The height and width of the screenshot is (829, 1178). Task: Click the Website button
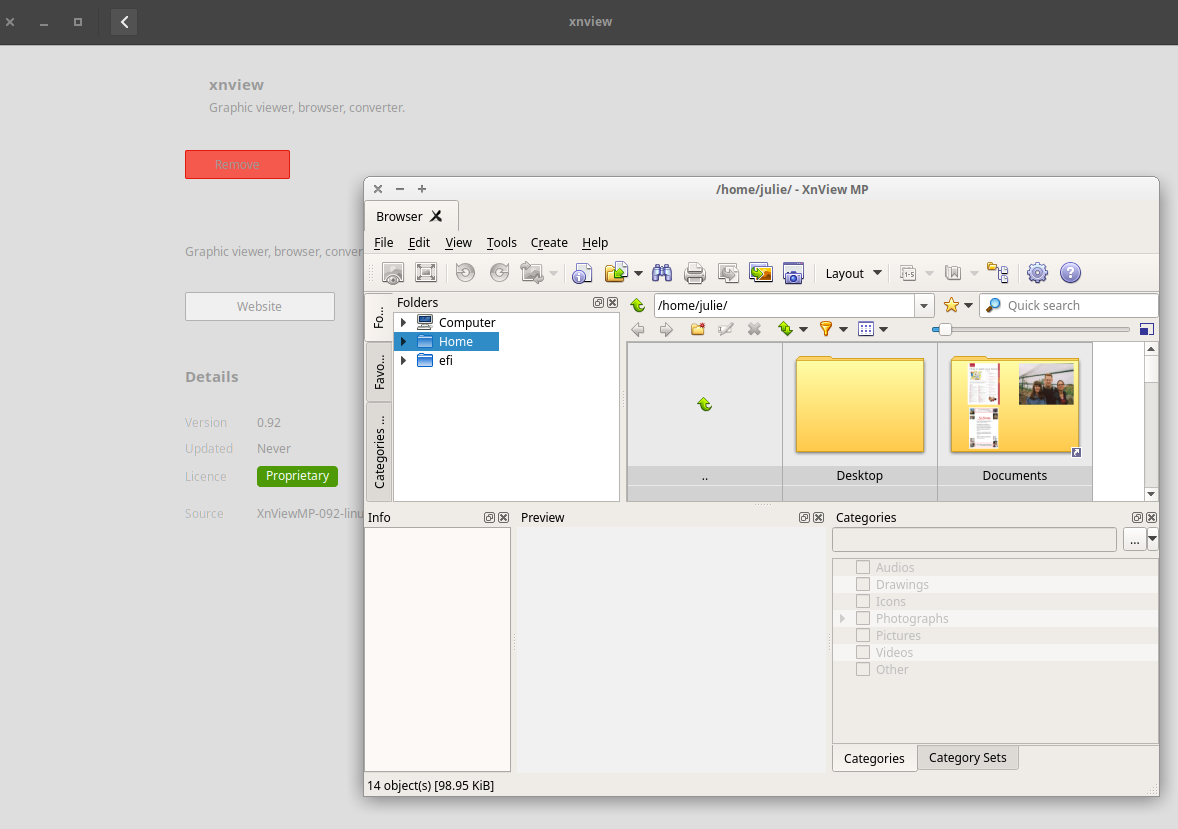[259, 307]
